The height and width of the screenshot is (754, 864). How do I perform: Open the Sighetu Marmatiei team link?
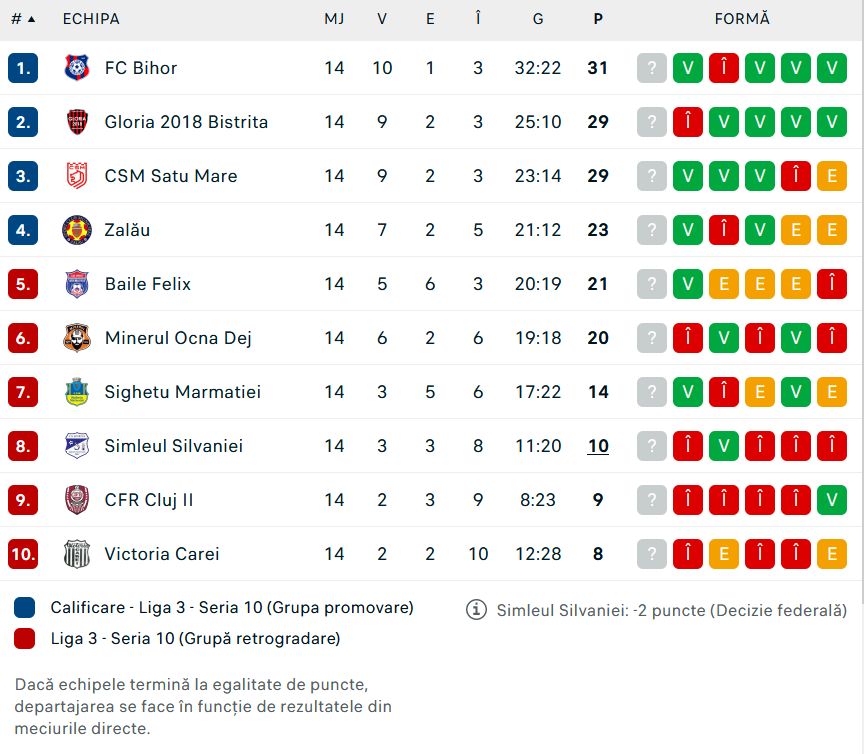pyautogui.click(x=182, y=392)
